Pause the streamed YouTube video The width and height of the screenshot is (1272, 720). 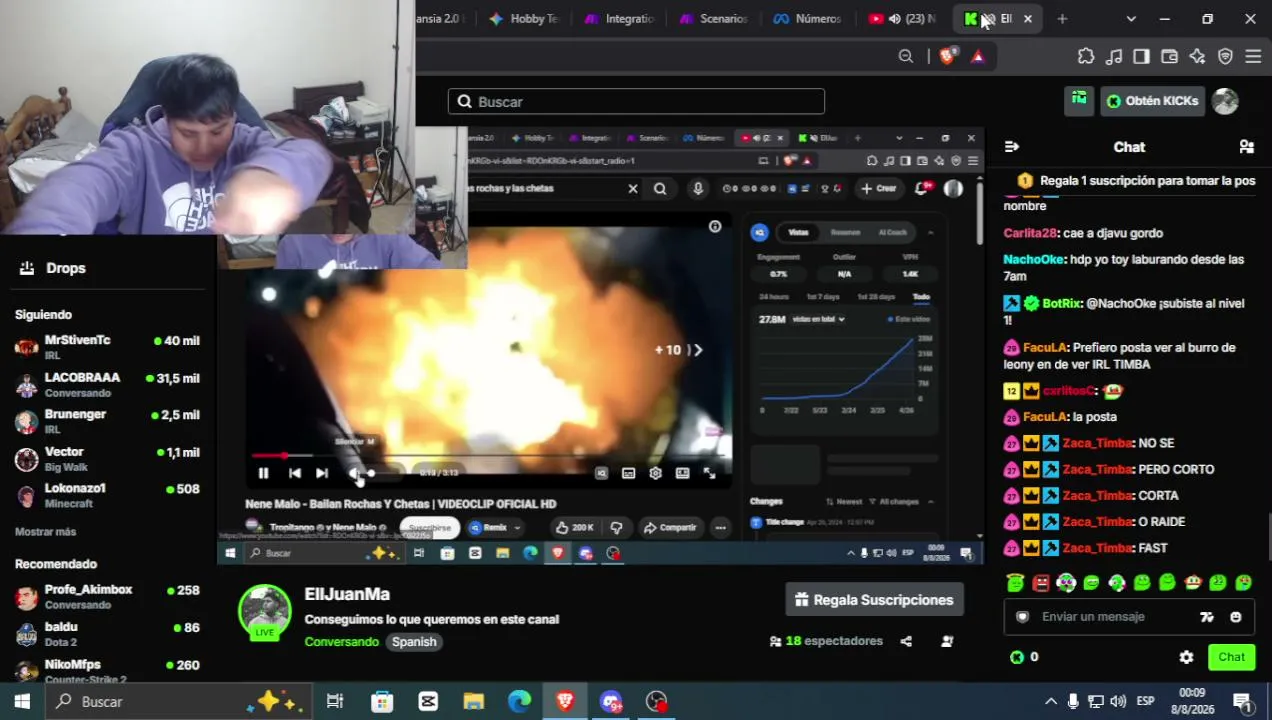point(263,473)
